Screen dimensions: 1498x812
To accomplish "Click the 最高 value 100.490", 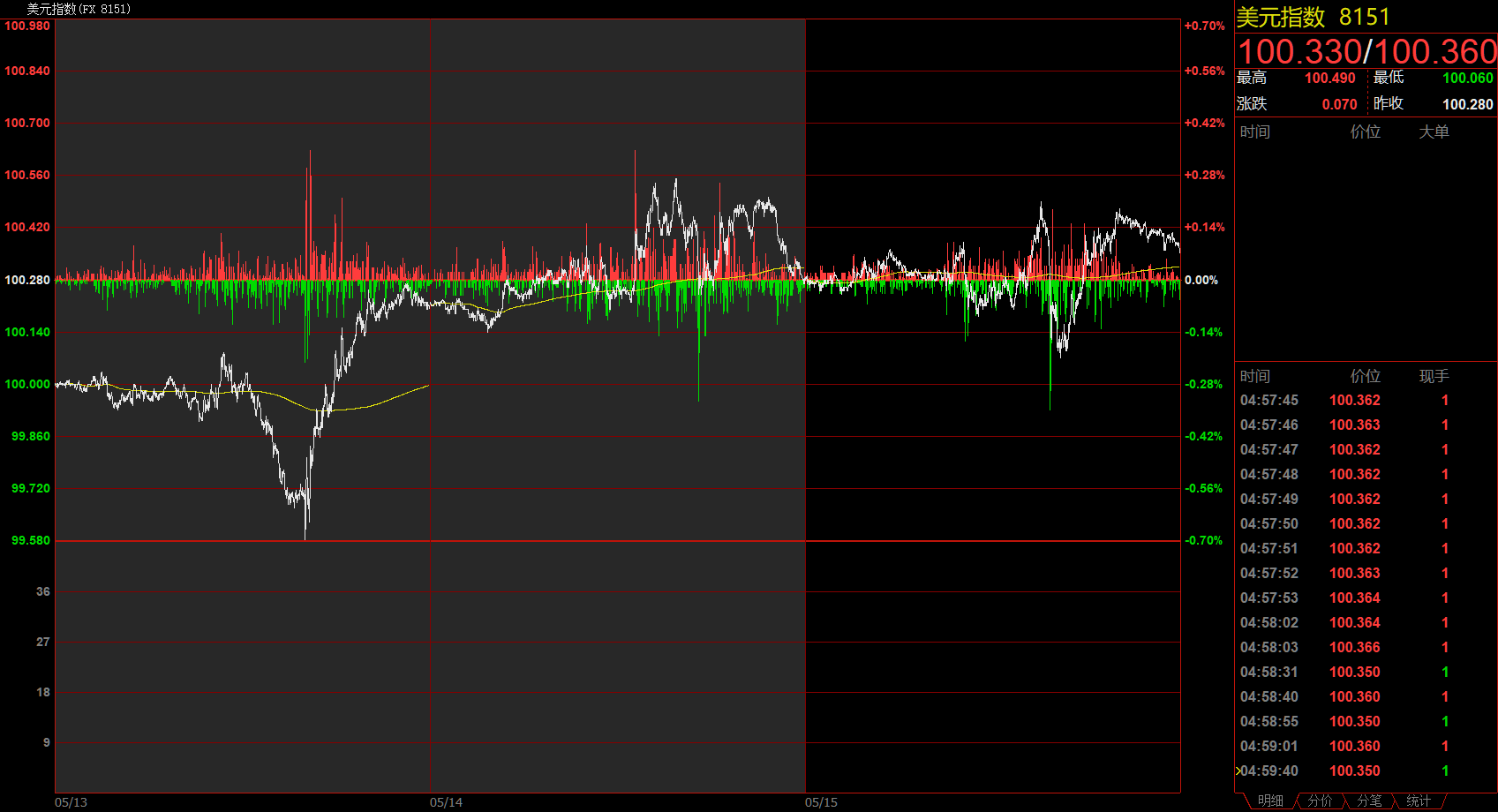I will pos(1329,78).
